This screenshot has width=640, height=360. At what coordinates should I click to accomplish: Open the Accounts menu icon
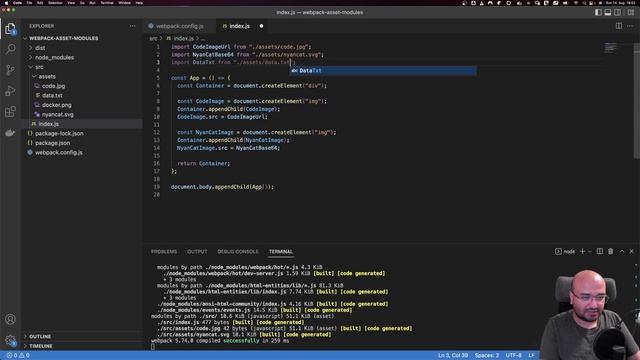(10, 319)
